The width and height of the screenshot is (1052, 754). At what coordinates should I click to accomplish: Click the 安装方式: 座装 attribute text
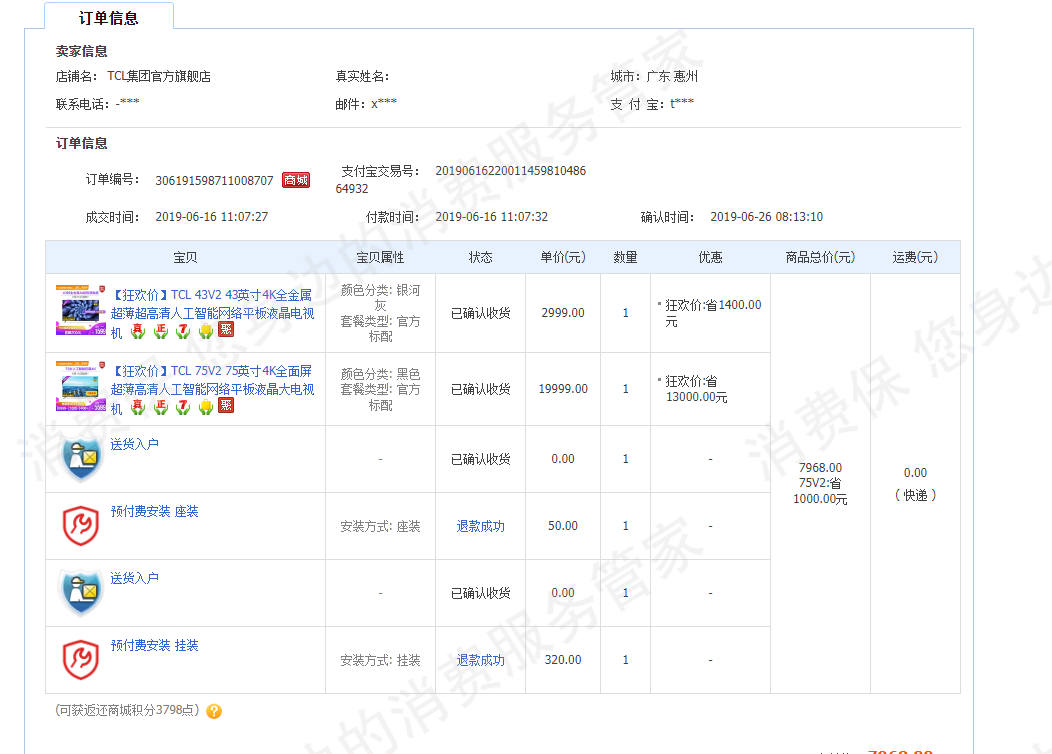tap(380, 527)
